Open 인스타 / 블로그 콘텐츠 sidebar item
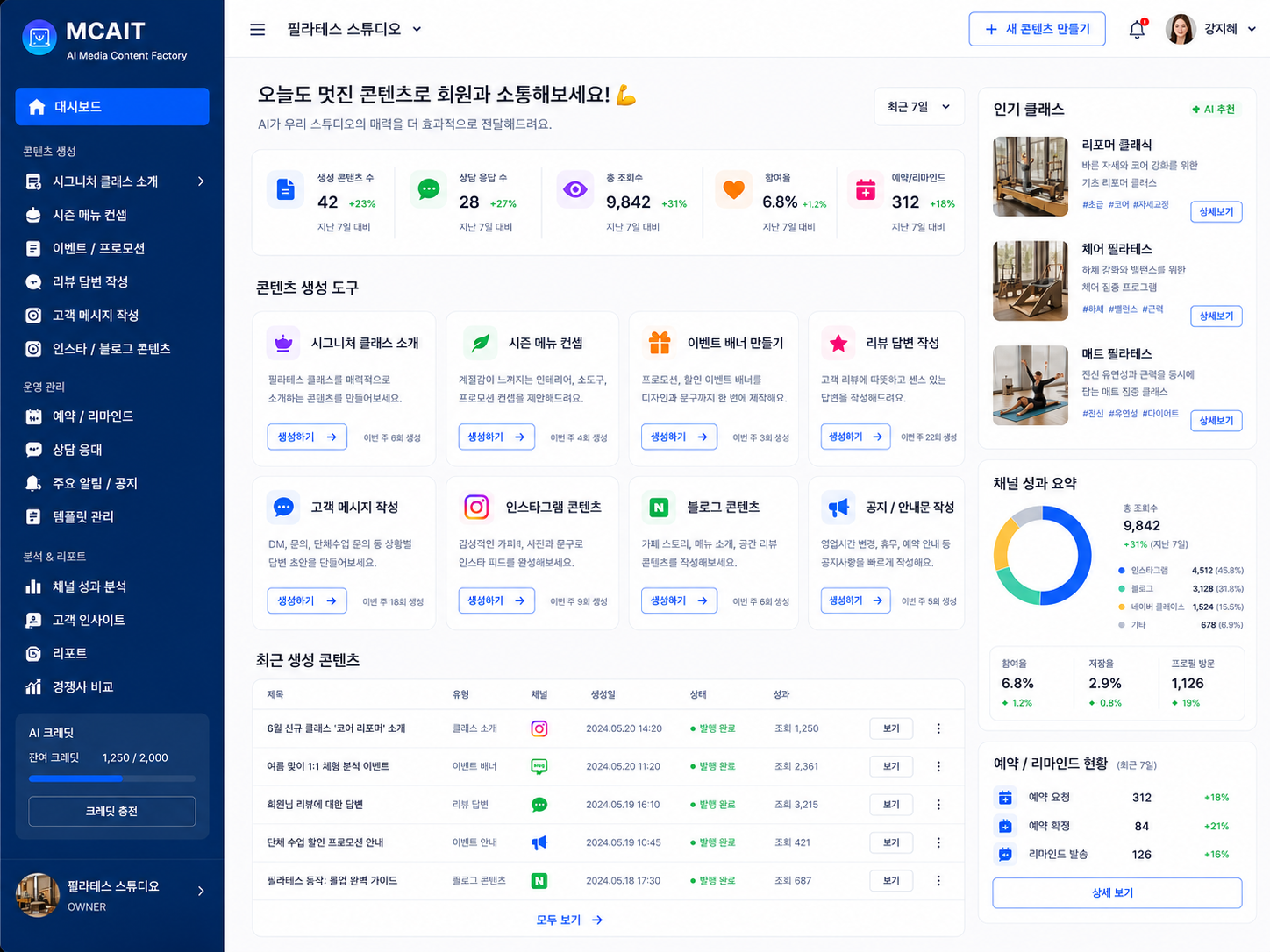This screenshot has height=952, width=1270. tap(112, 348)
